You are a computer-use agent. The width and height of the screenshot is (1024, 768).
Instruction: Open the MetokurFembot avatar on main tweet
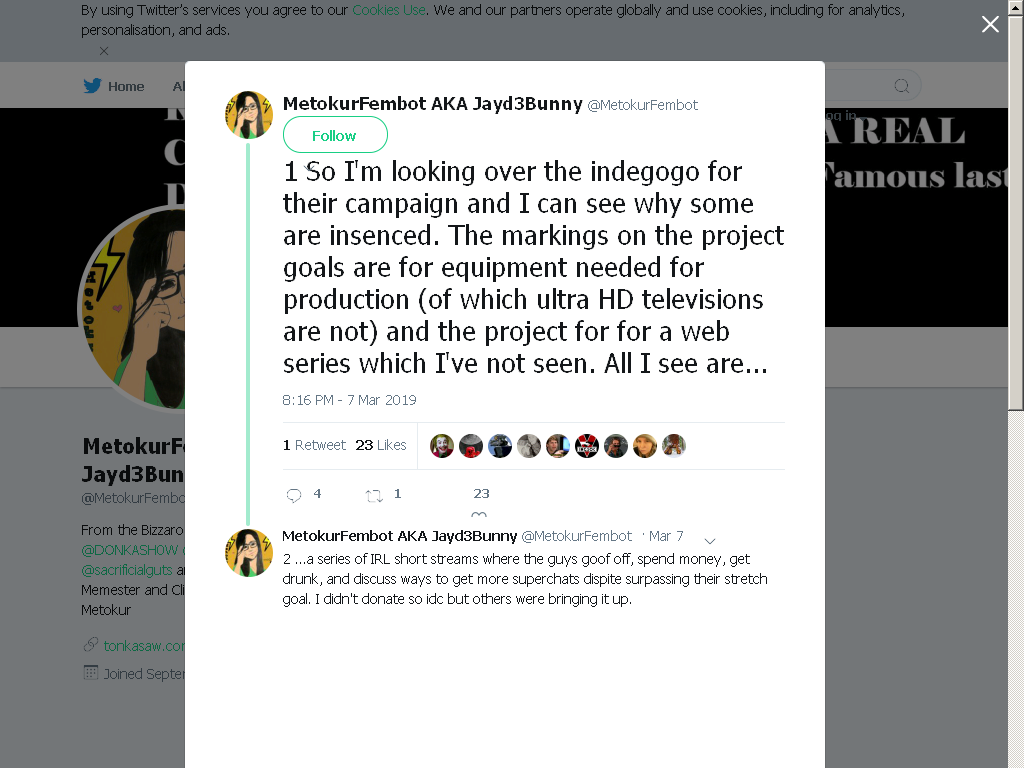pos(249,115)
